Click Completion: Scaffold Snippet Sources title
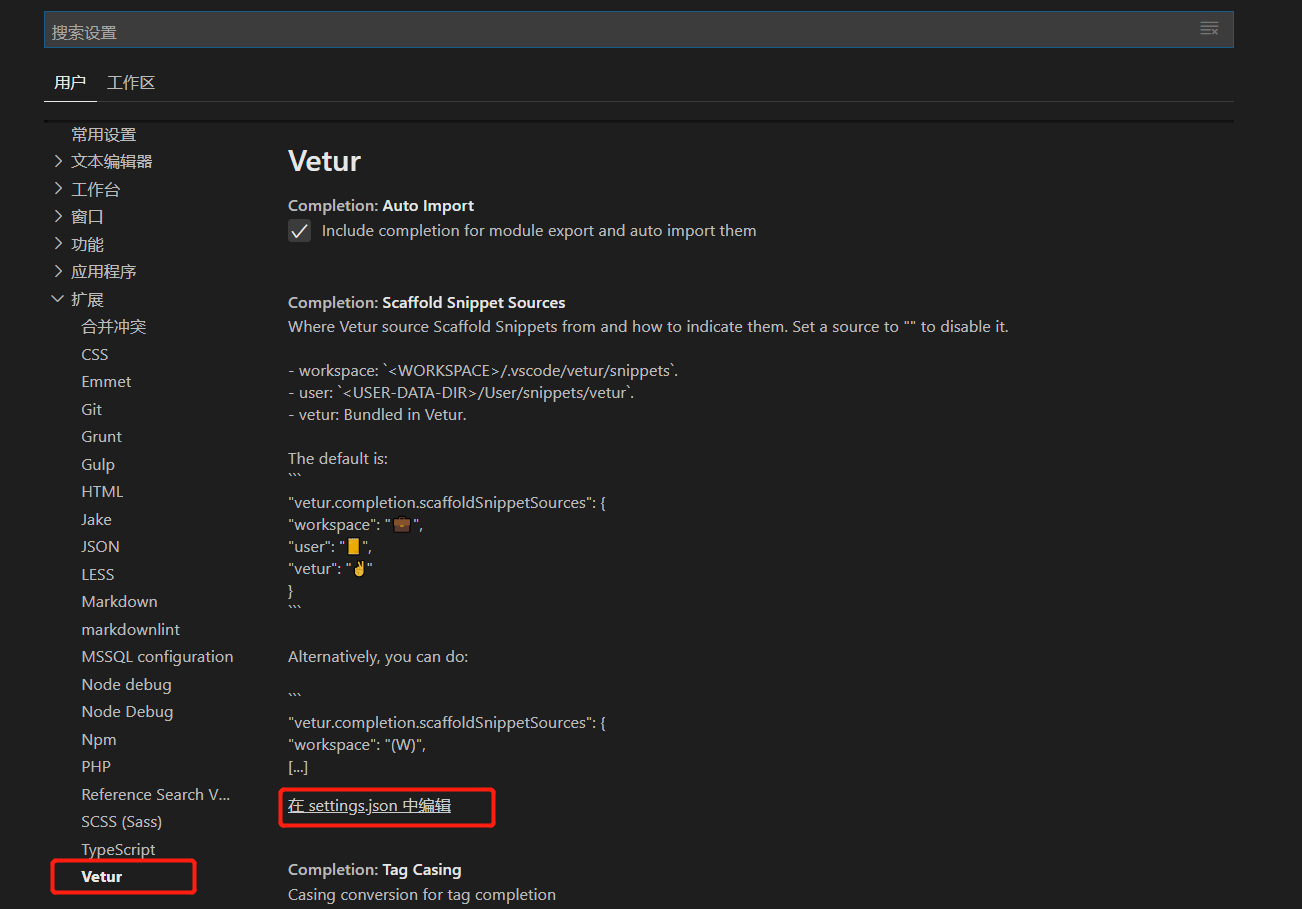The width and height of the screenshot is (1302, 909). (427, 302)
